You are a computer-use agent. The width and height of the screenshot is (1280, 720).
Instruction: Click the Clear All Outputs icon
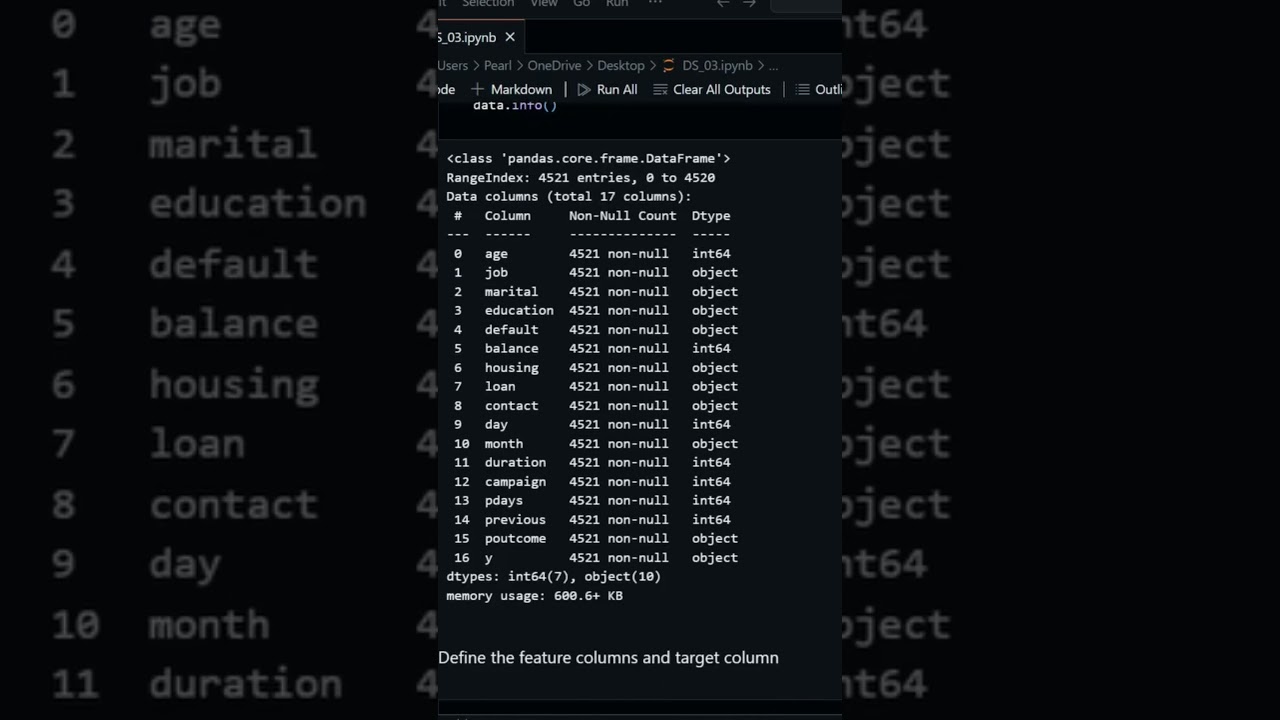click(x=660, y=90)
